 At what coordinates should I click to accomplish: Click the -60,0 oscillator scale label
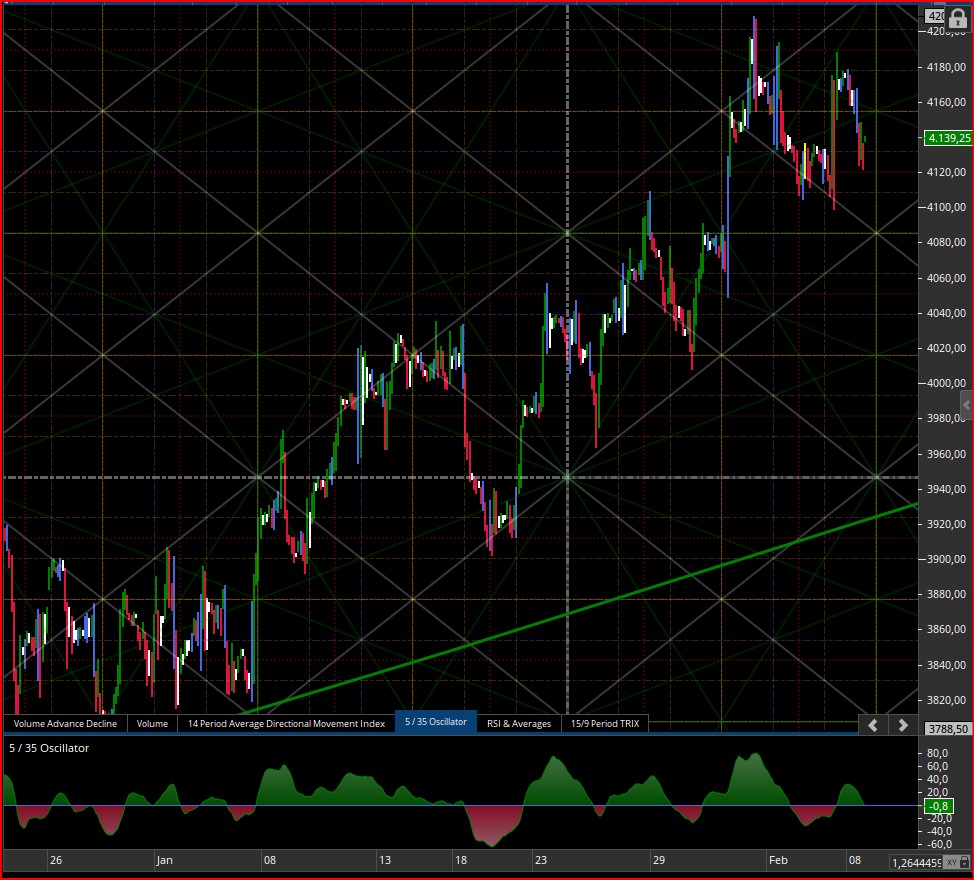[937, 844]
